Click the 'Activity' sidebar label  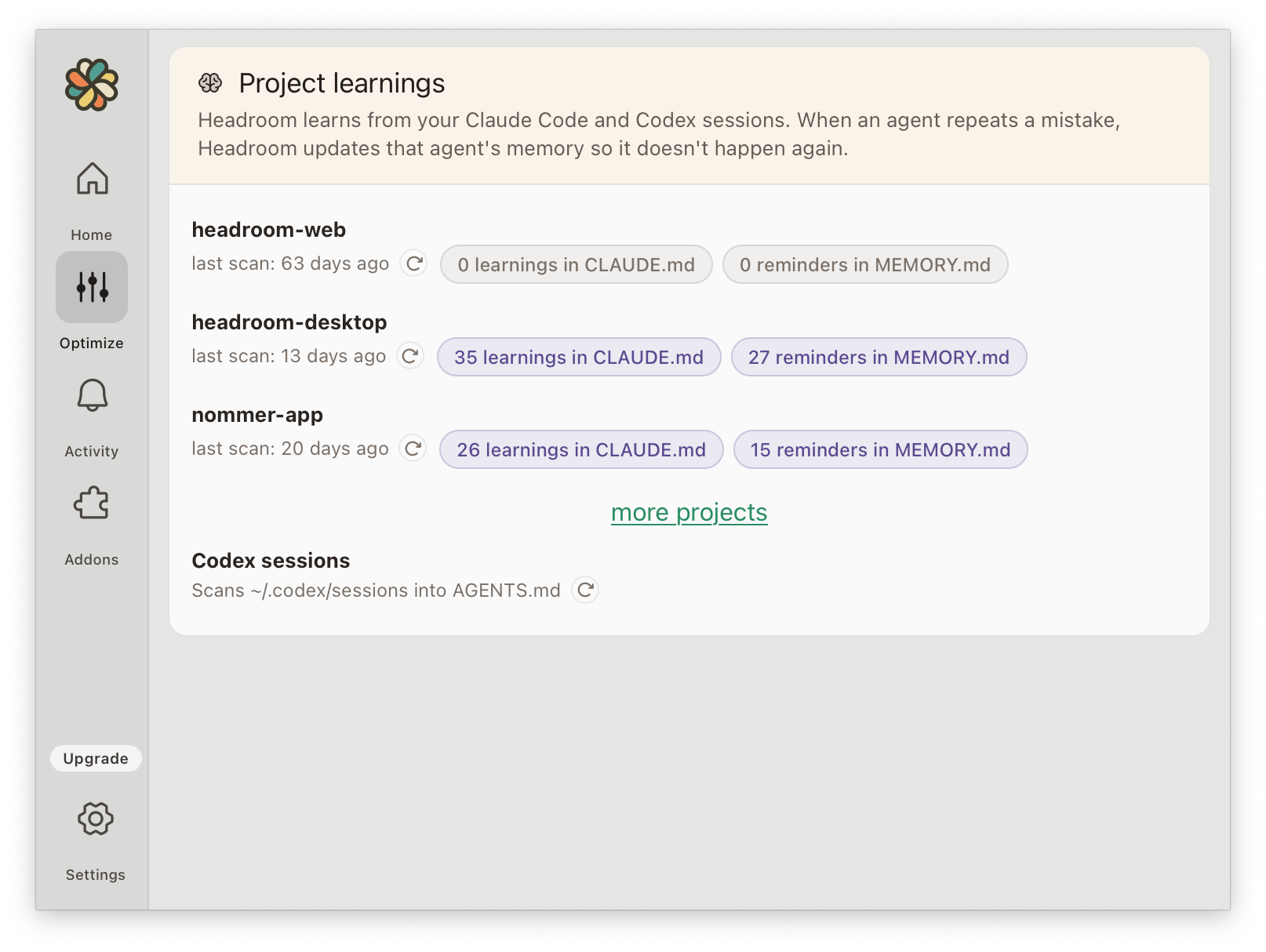click(x=92, y=451)
